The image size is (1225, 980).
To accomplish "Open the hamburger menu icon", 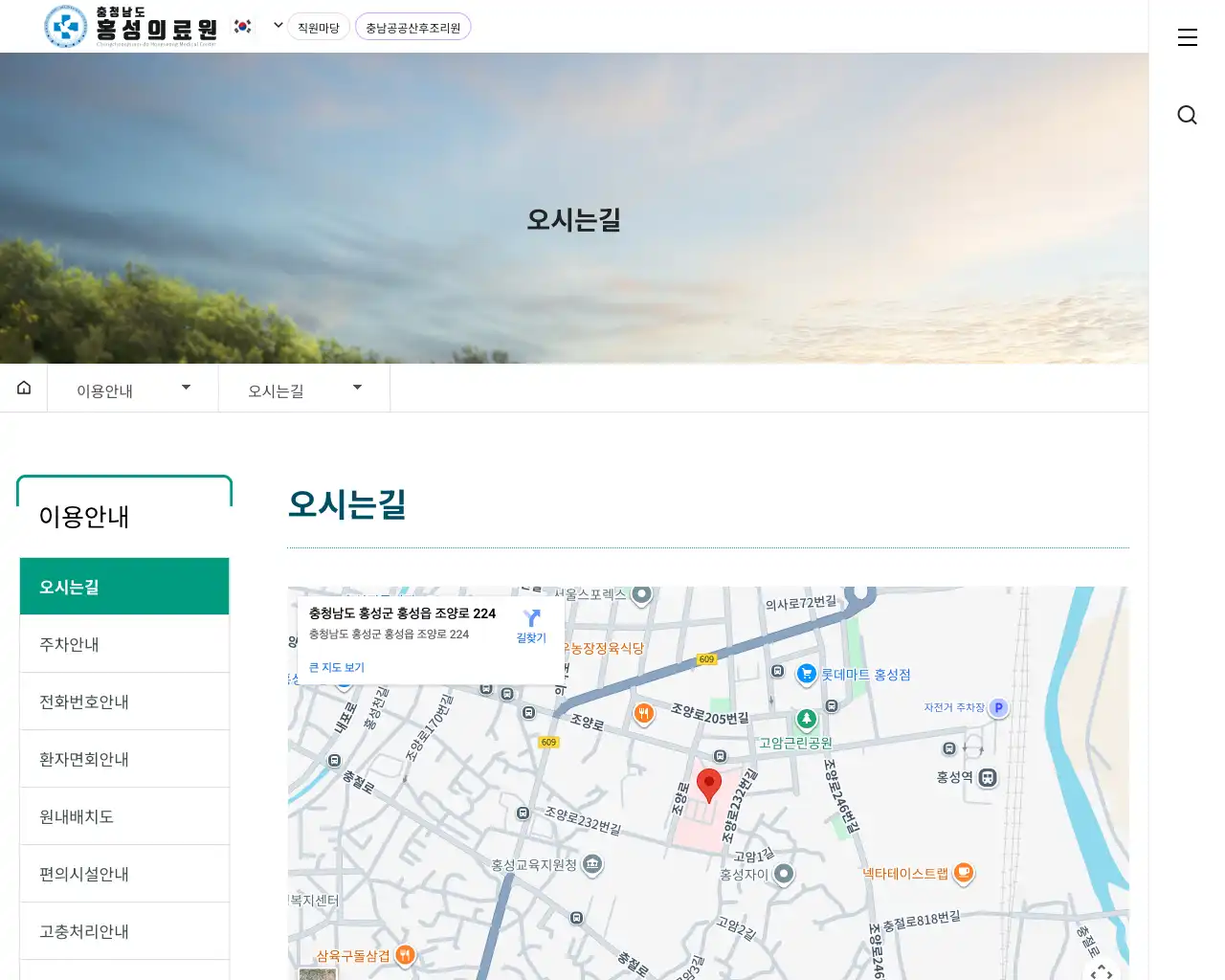I will [1187, 37].
